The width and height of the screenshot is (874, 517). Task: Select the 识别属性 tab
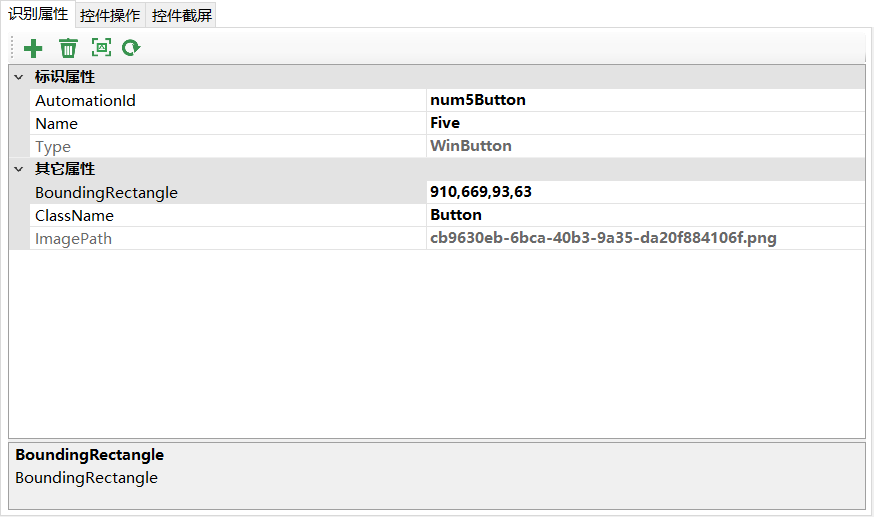coord(38,14)
